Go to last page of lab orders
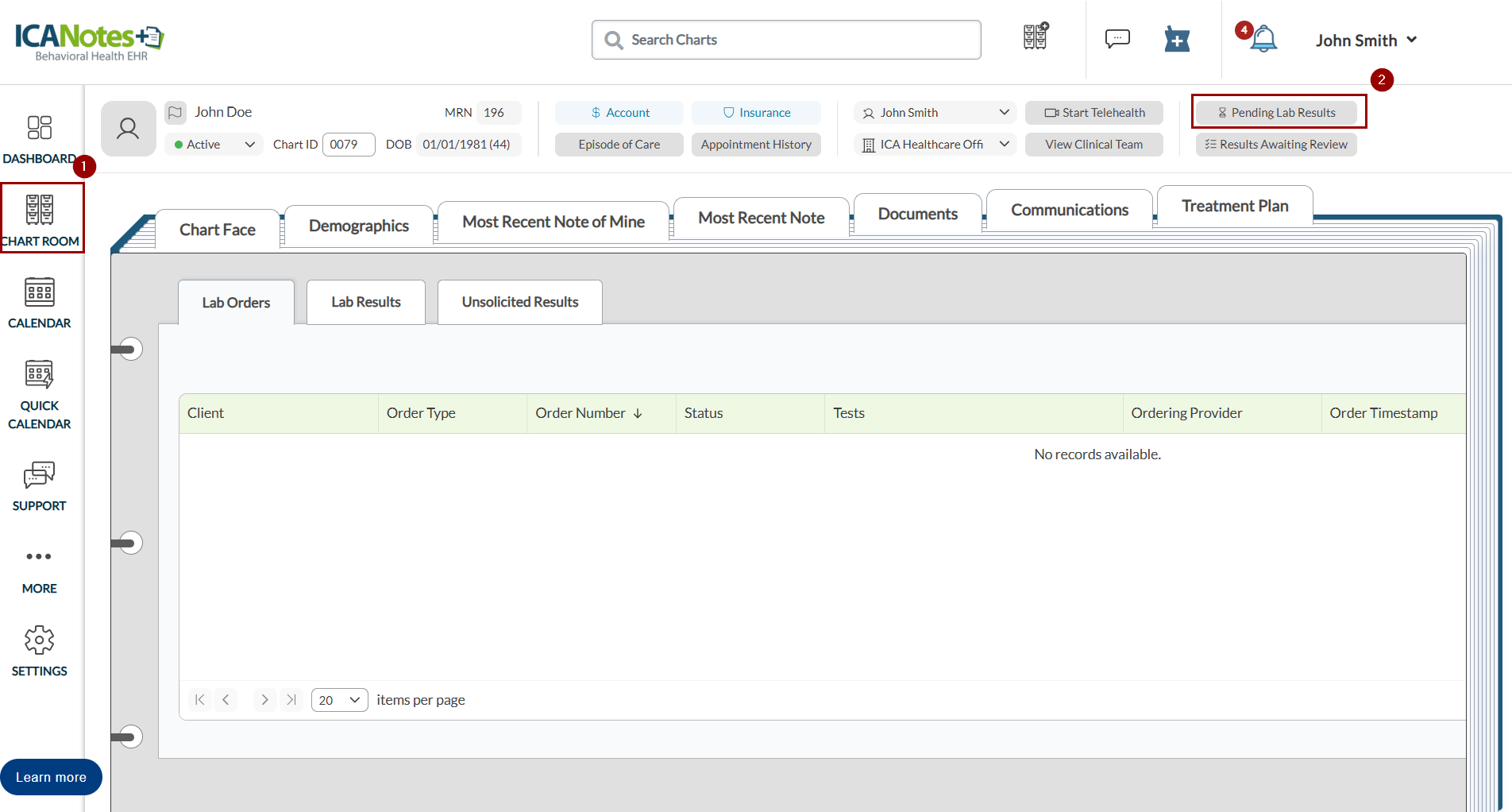This screenshot has height=812, width=1512. point(291,700)
